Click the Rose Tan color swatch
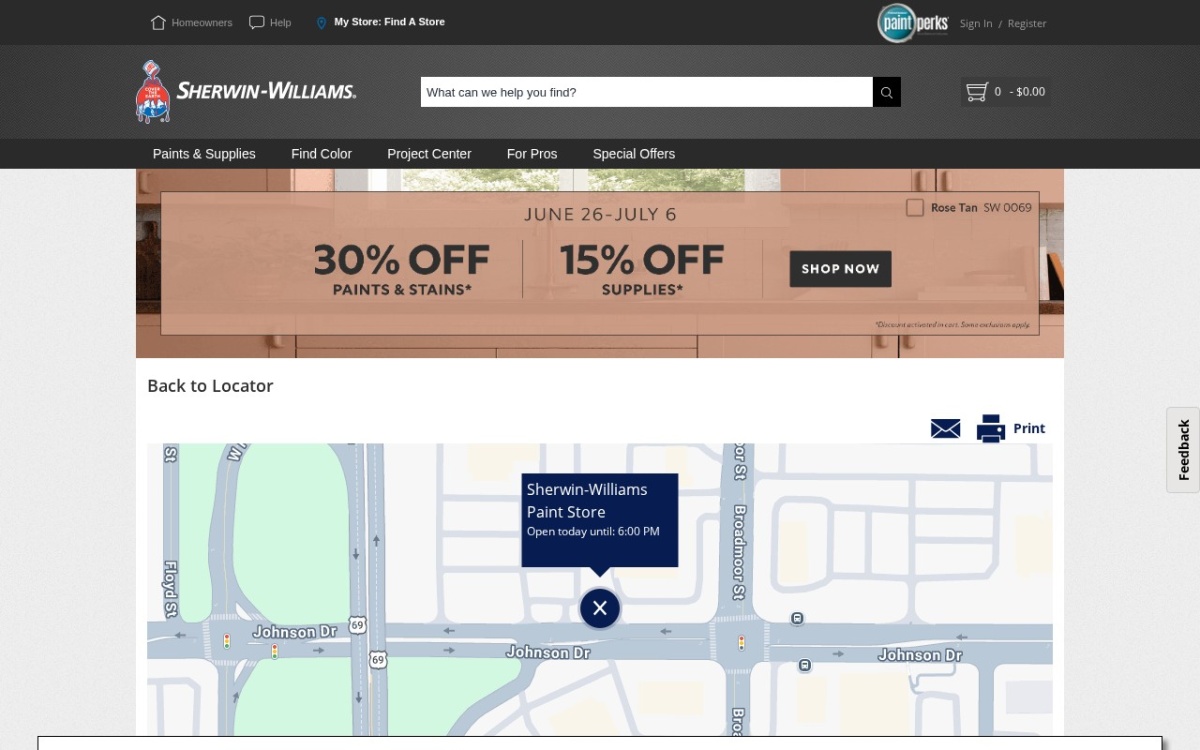The width and height of the screenshot is (1200, 750). tap(914, 207)
